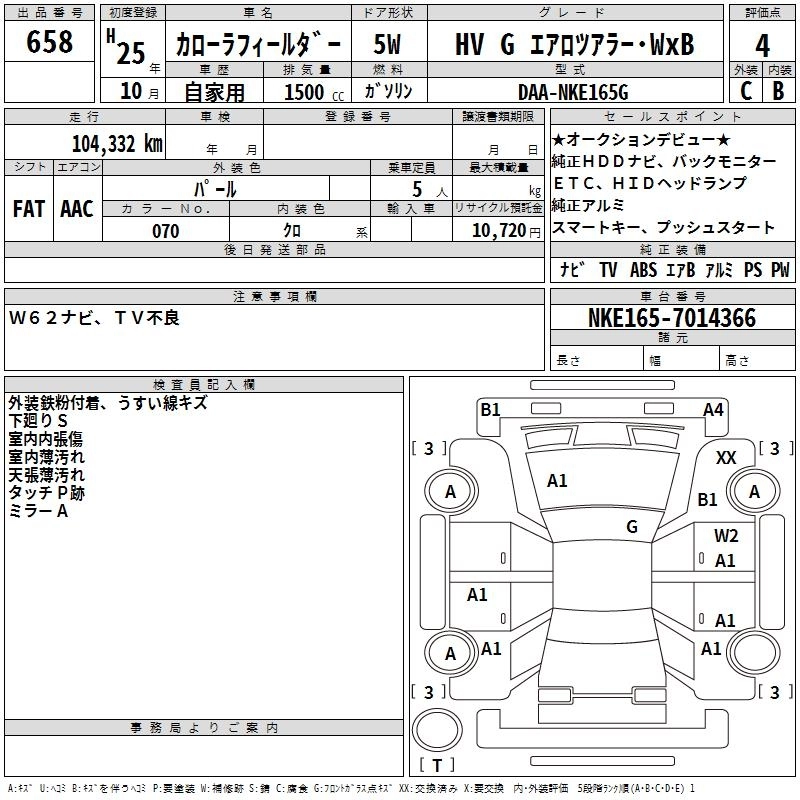
Task: Click inspector note 下廻りS
Action: [38, 421]
